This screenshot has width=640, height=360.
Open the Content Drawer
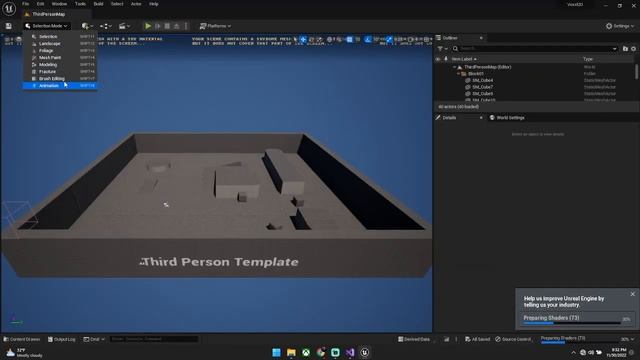pyautogui.click(x=22, y=339)
